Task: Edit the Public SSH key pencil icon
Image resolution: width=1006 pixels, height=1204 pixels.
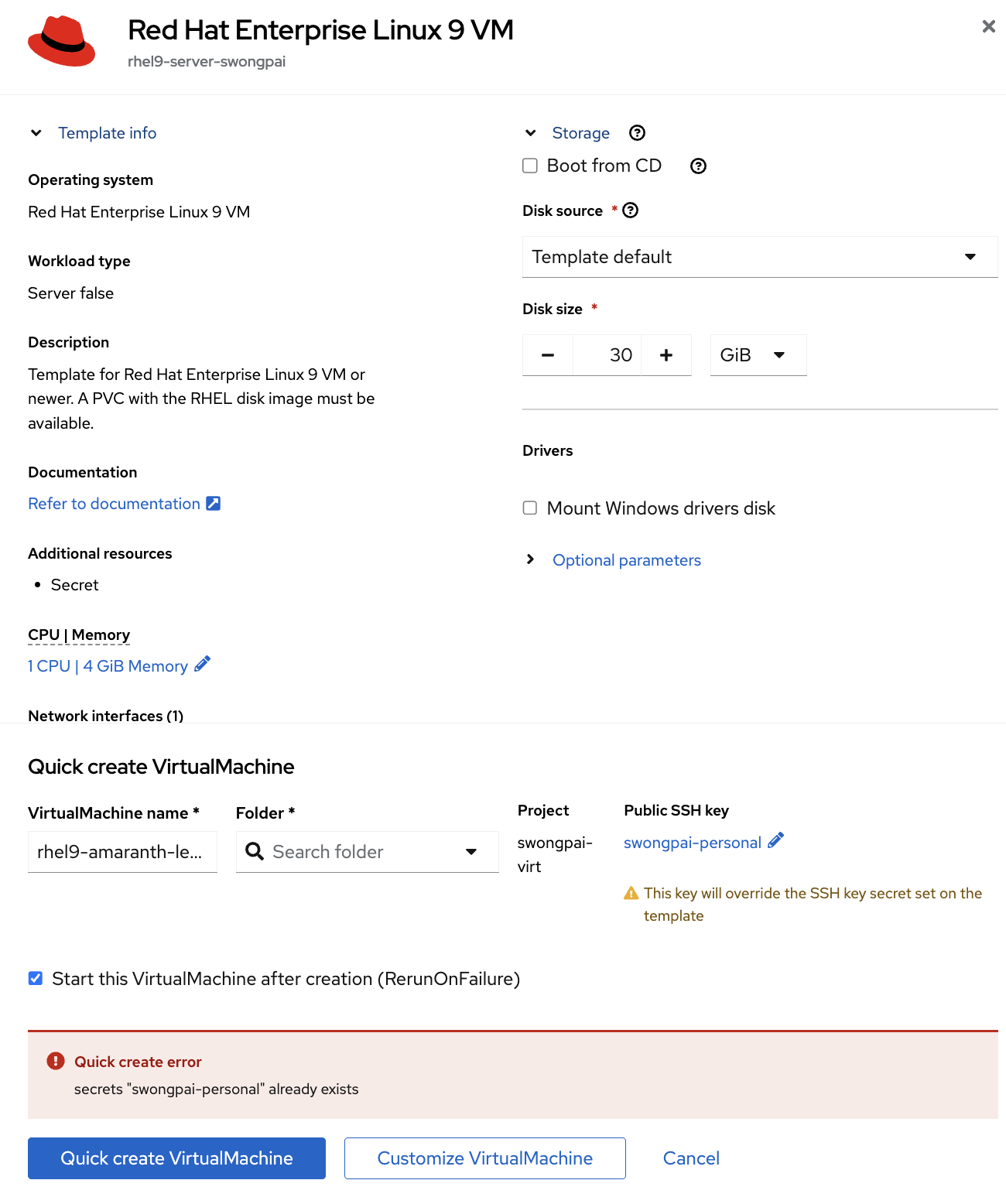Action: coord(776,841)
